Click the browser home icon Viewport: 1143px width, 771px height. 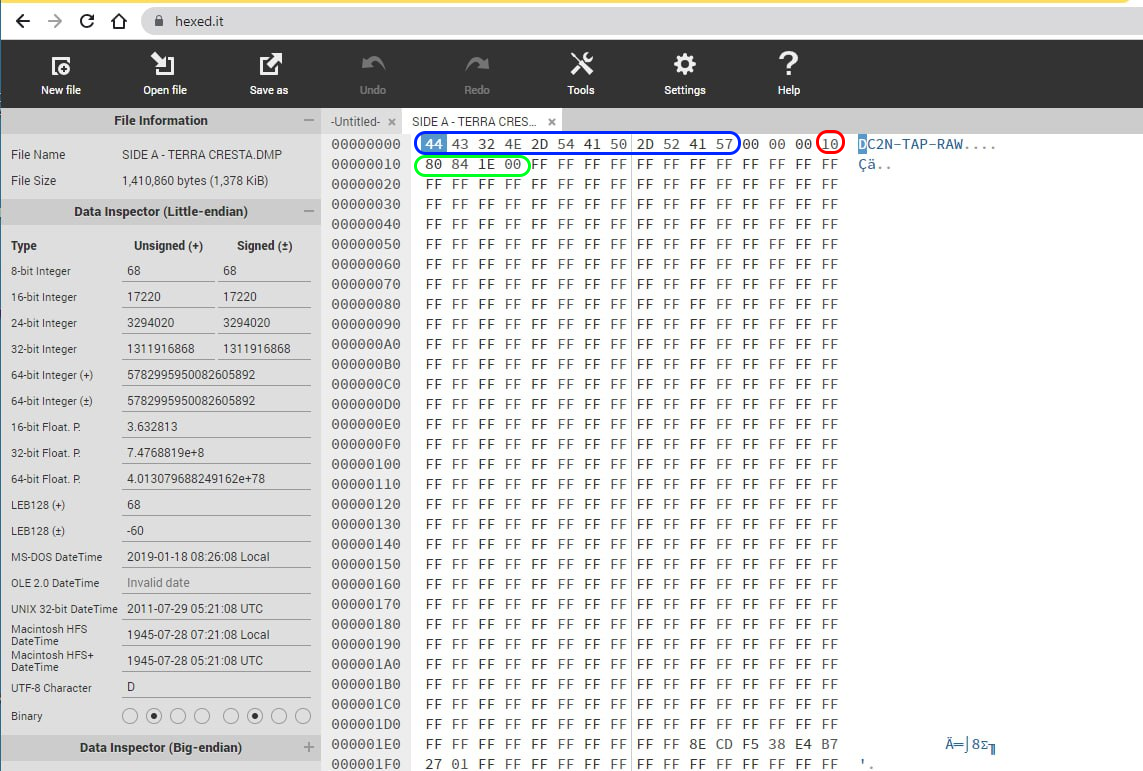(119, 21)
